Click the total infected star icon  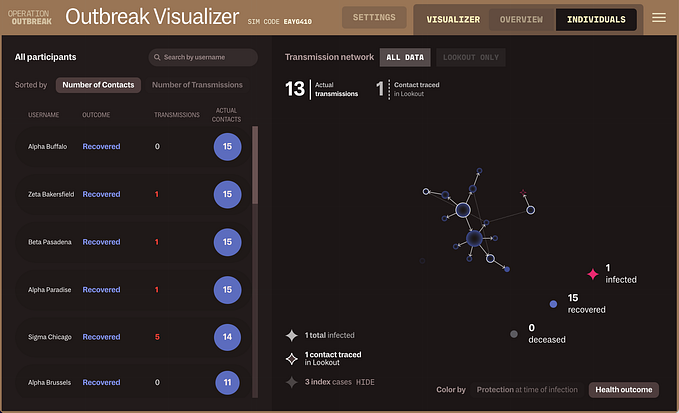point(292,335)
